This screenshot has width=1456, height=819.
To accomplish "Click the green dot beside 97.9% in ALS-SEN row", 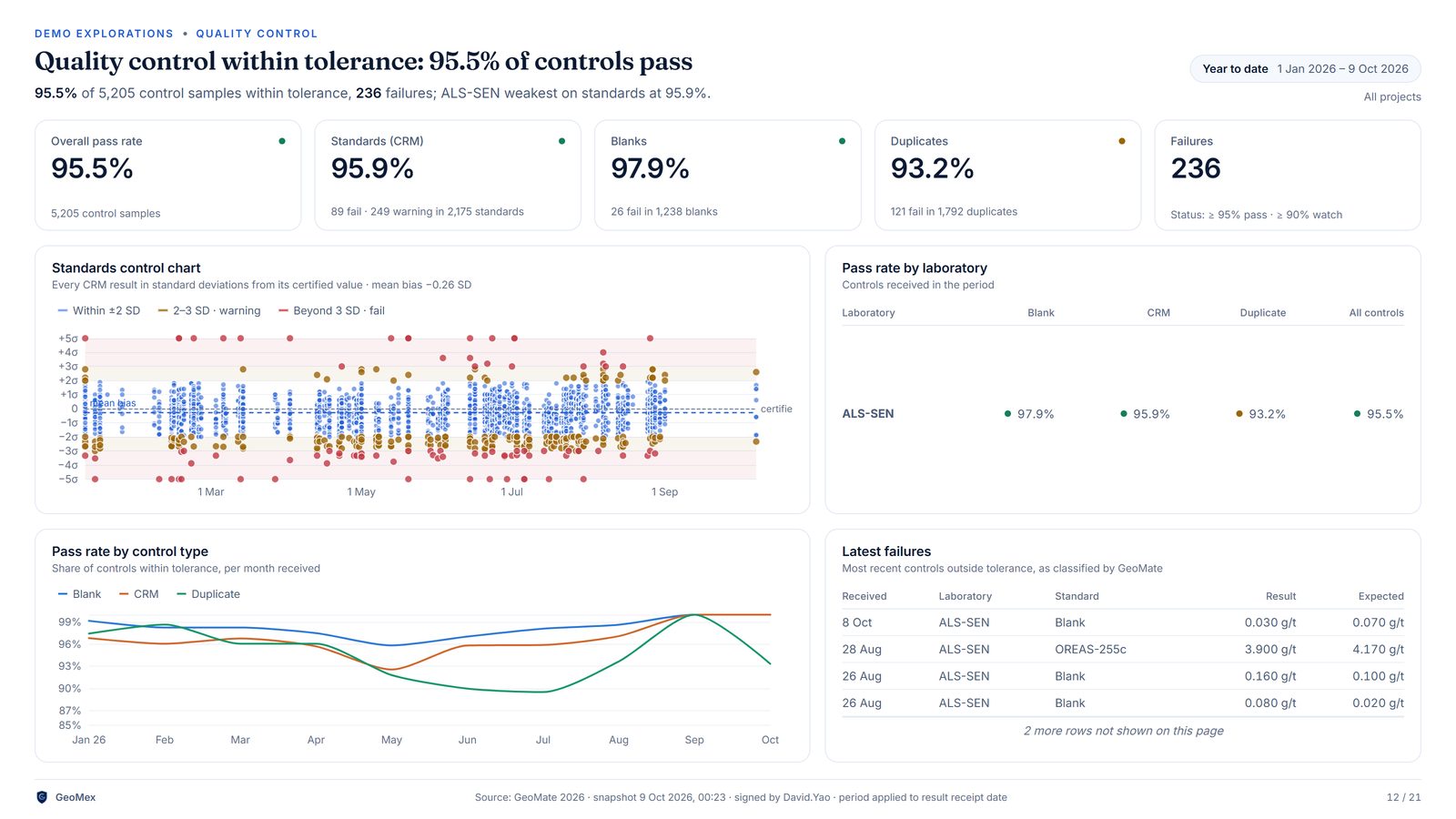I will (x=1007, y=414).
